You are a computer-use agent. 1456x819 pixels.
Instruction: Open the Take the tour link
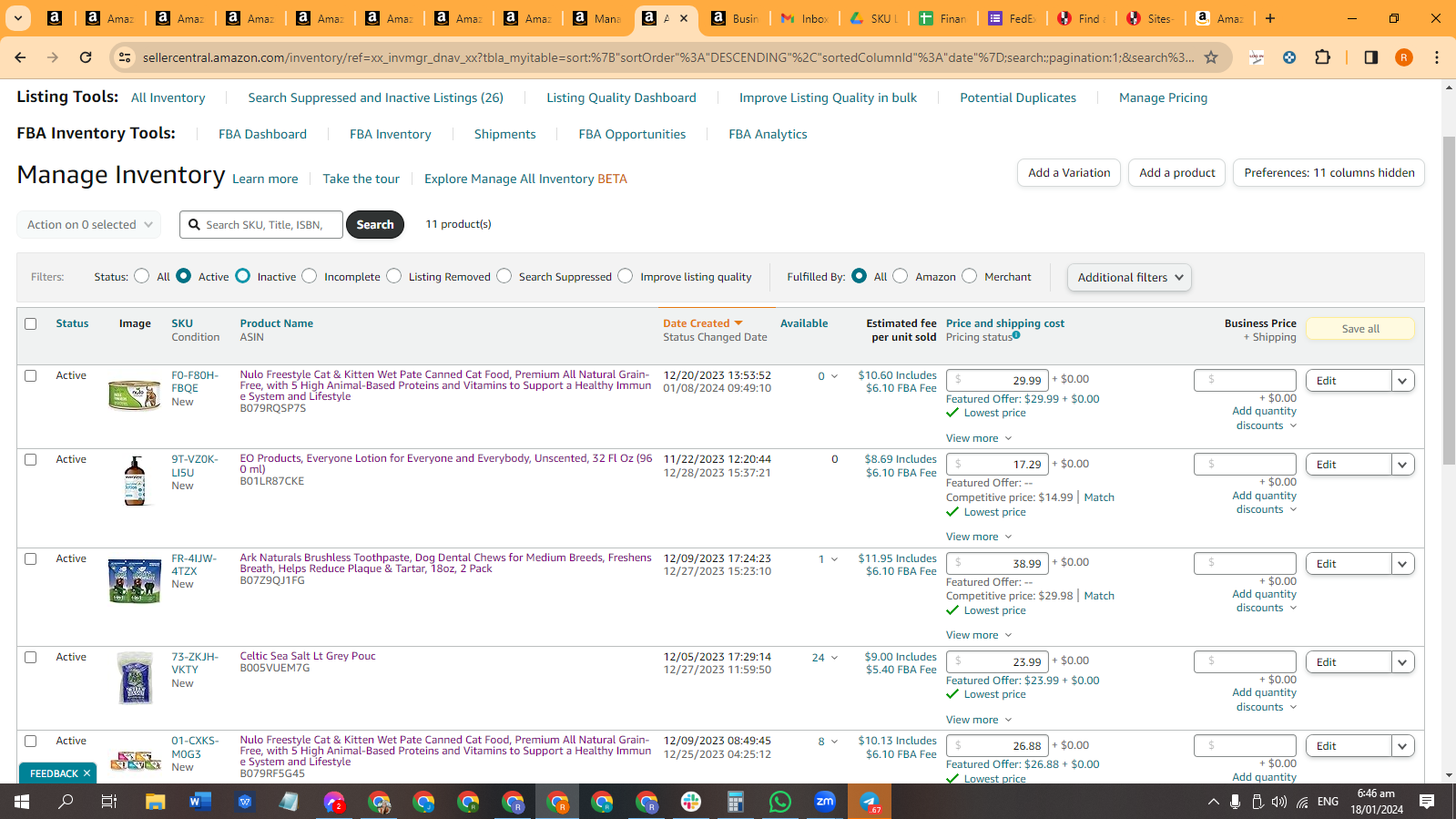(x=361, y=179)
